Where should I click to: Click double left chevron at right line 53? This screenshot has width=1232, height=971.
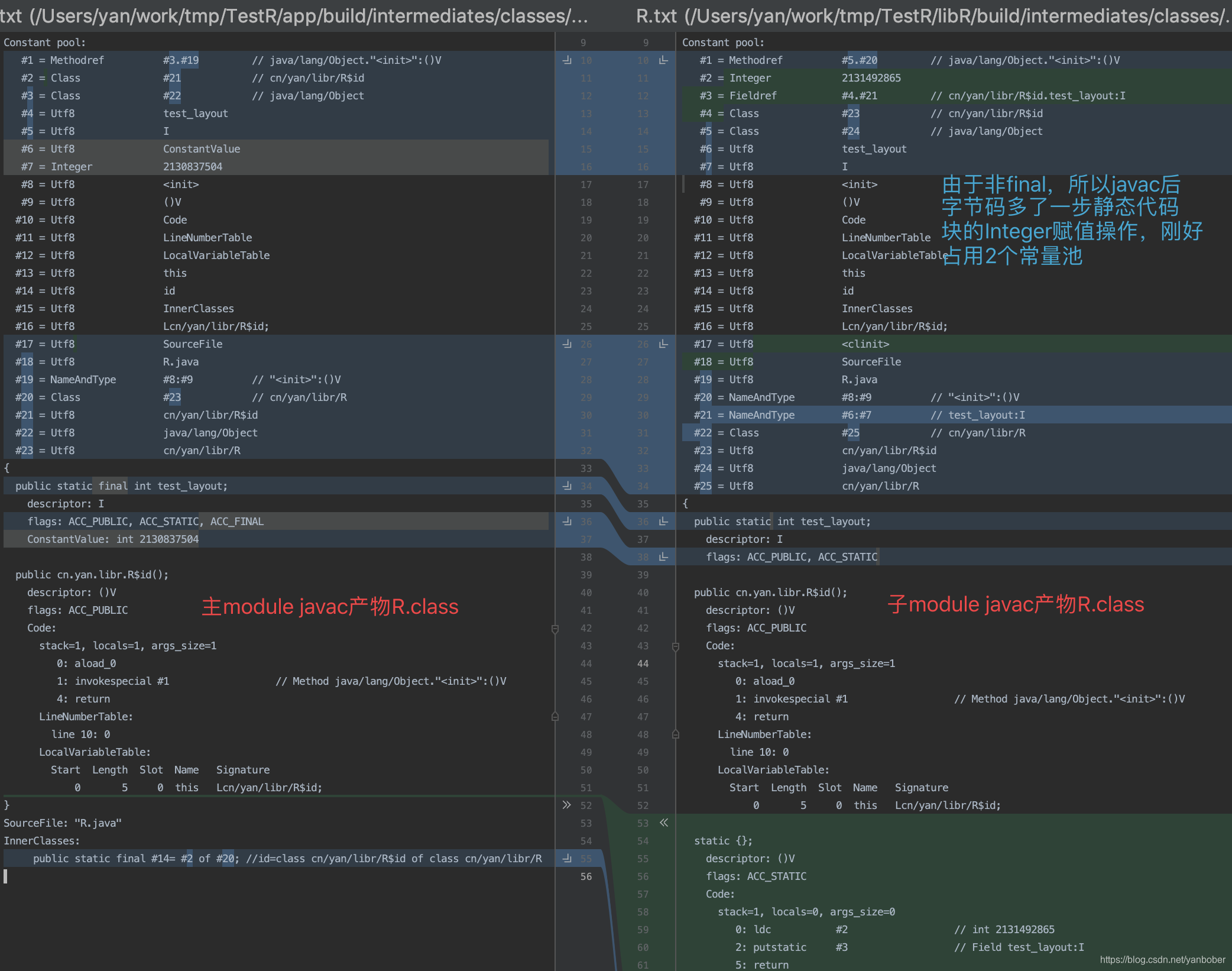tap(664, 823)
